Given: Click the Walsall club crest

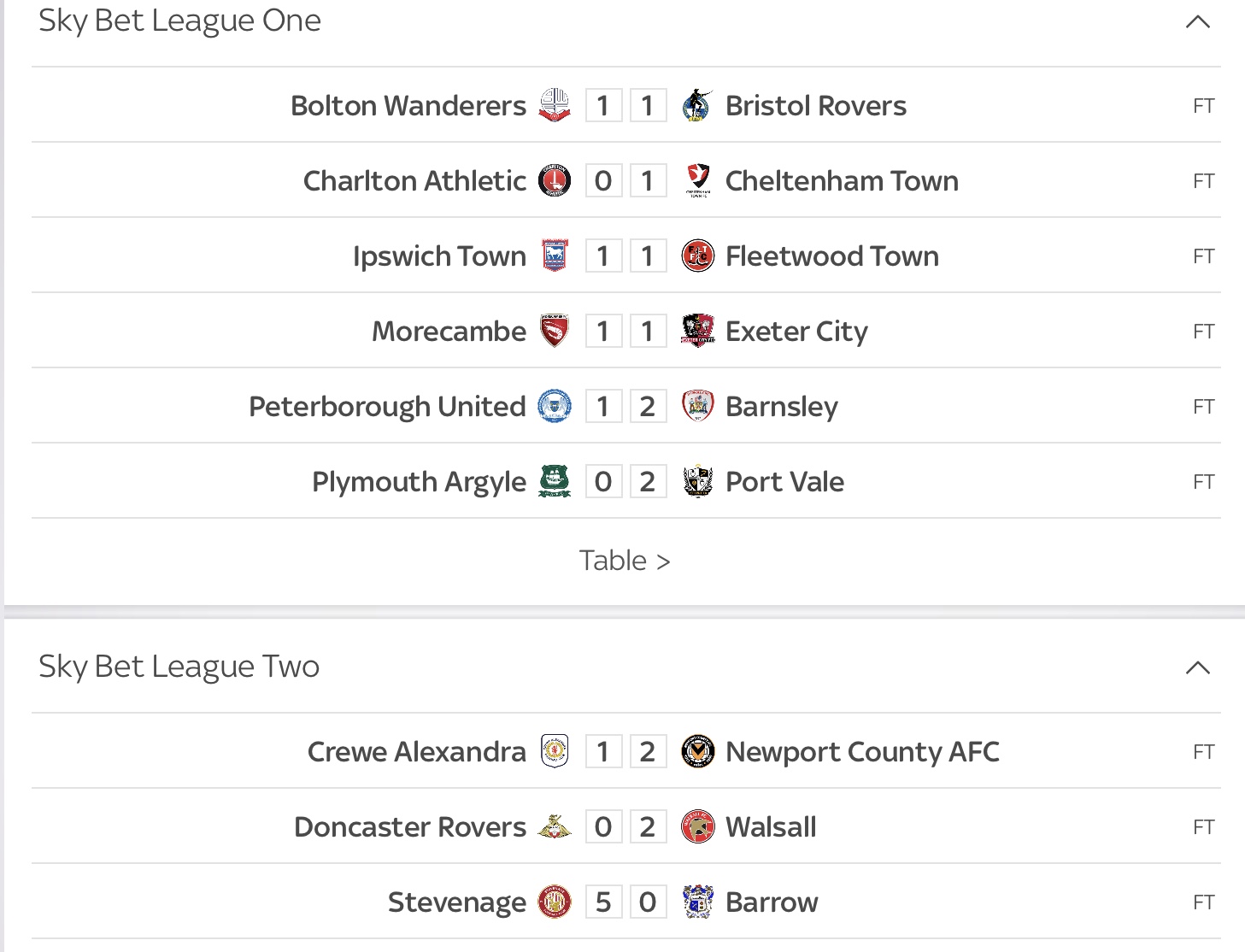Looking at the screenshot, I should 697,826.
